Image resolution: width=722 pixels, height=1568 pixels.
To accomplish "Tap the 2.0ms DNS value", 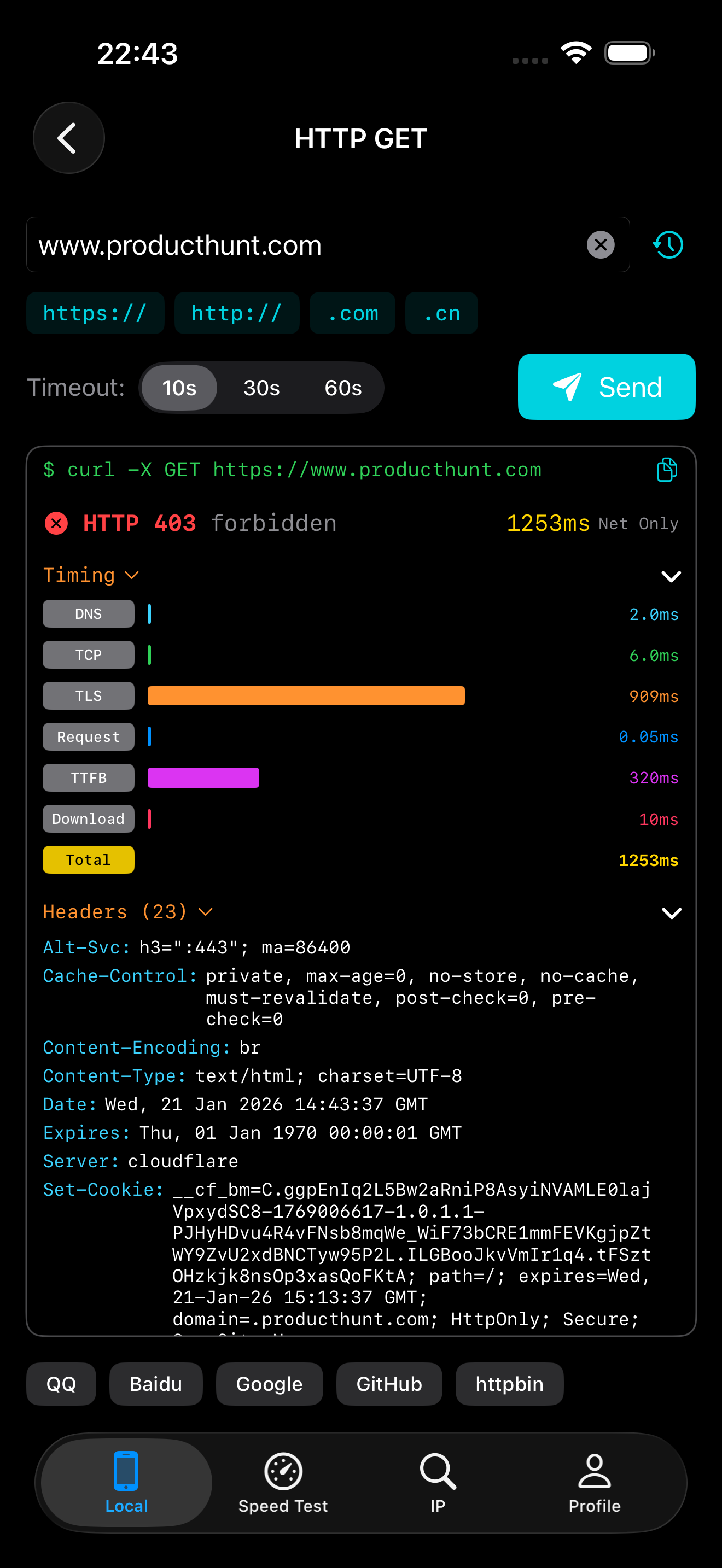I will pyautogui.click(x=654, y=614).
